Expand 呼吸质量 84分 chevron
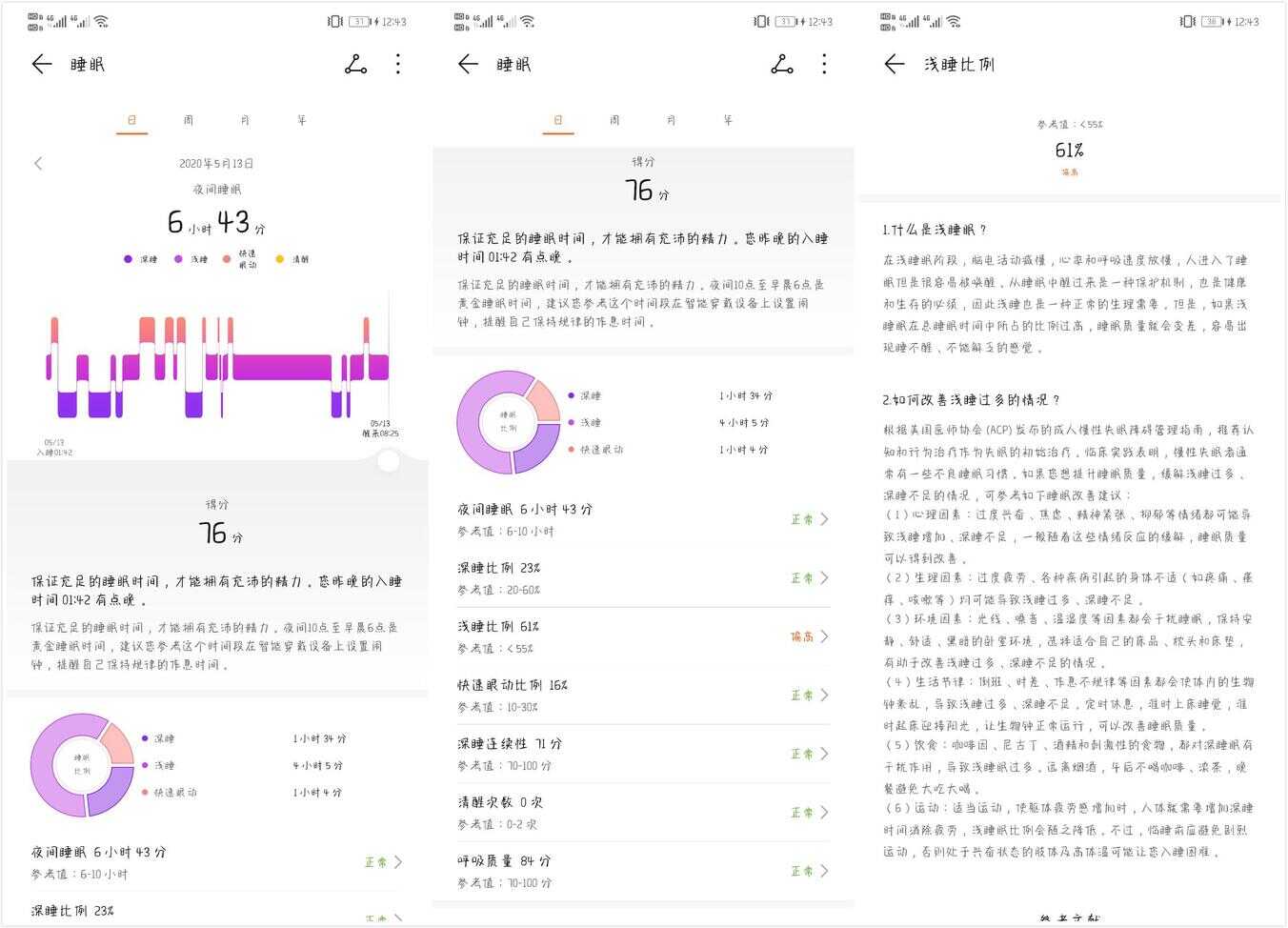This screenshot has height=928, width=1288. click(824, 871)
